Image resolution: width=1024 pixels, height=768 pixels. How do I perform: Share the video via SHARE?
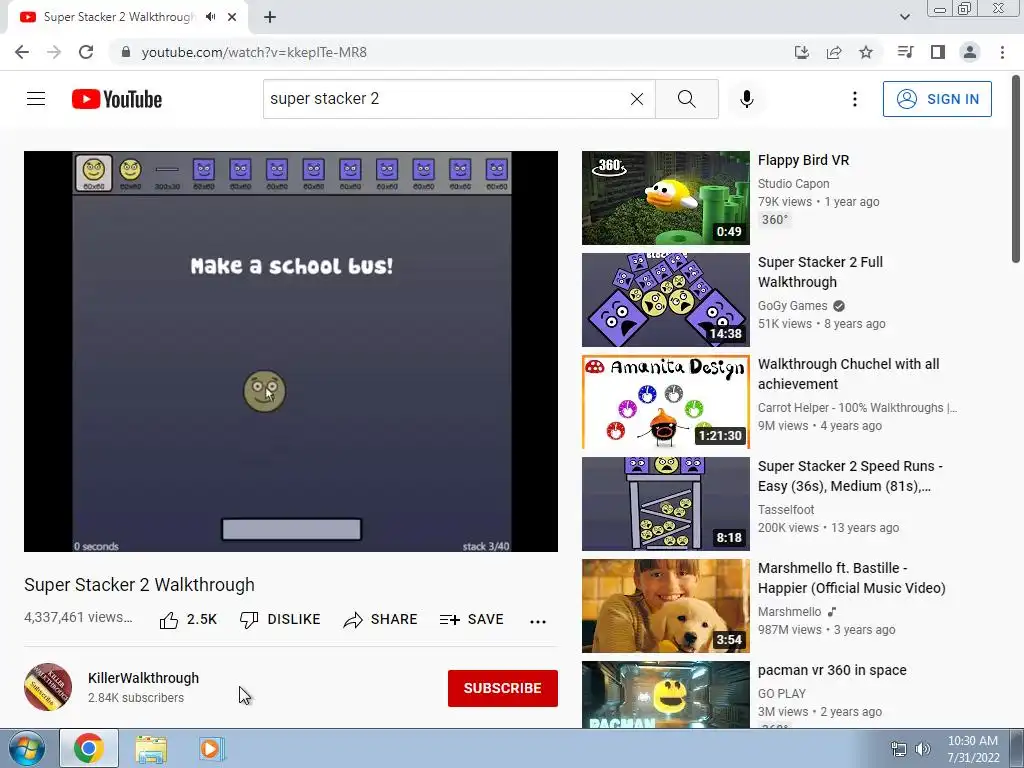point(380,620)
